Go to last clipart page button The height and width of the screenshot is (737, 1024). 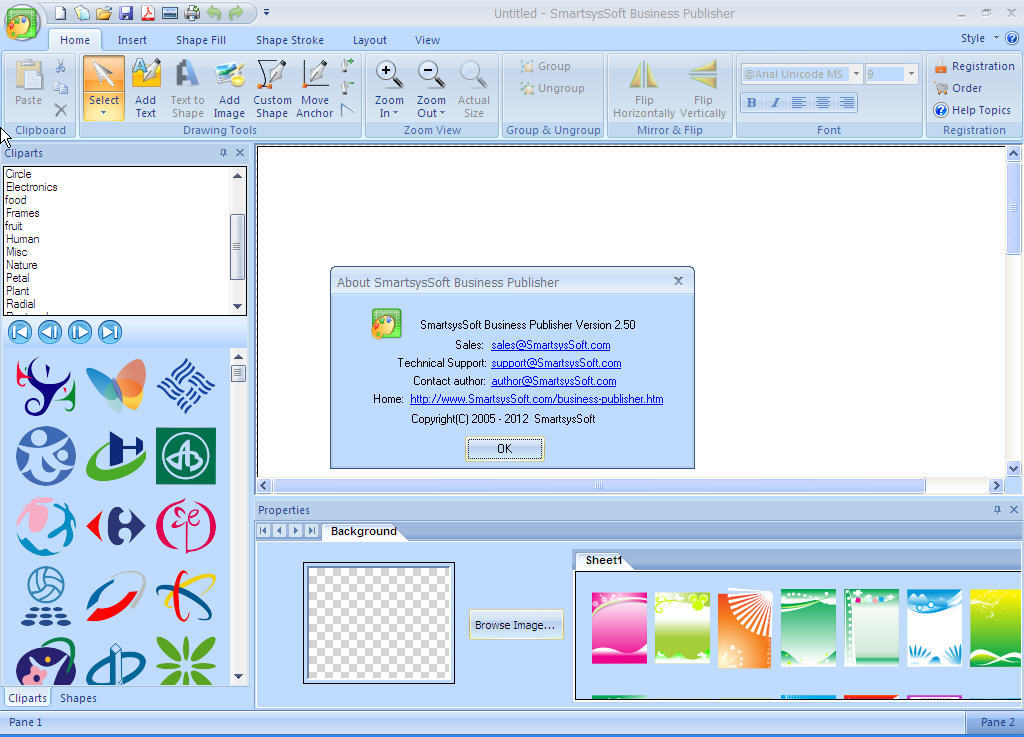coord(110,332)
